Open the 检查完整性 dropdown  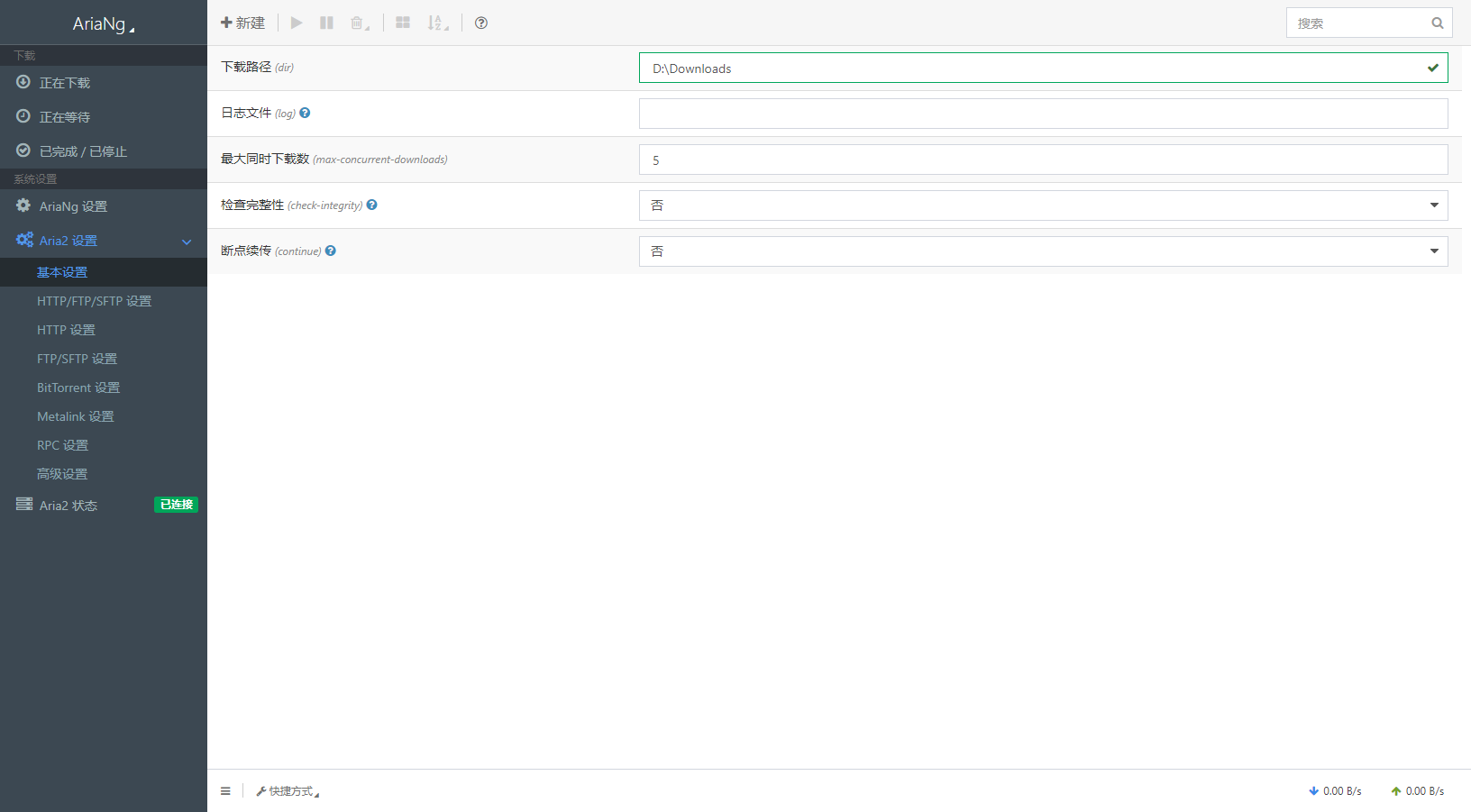(1044, 205)
